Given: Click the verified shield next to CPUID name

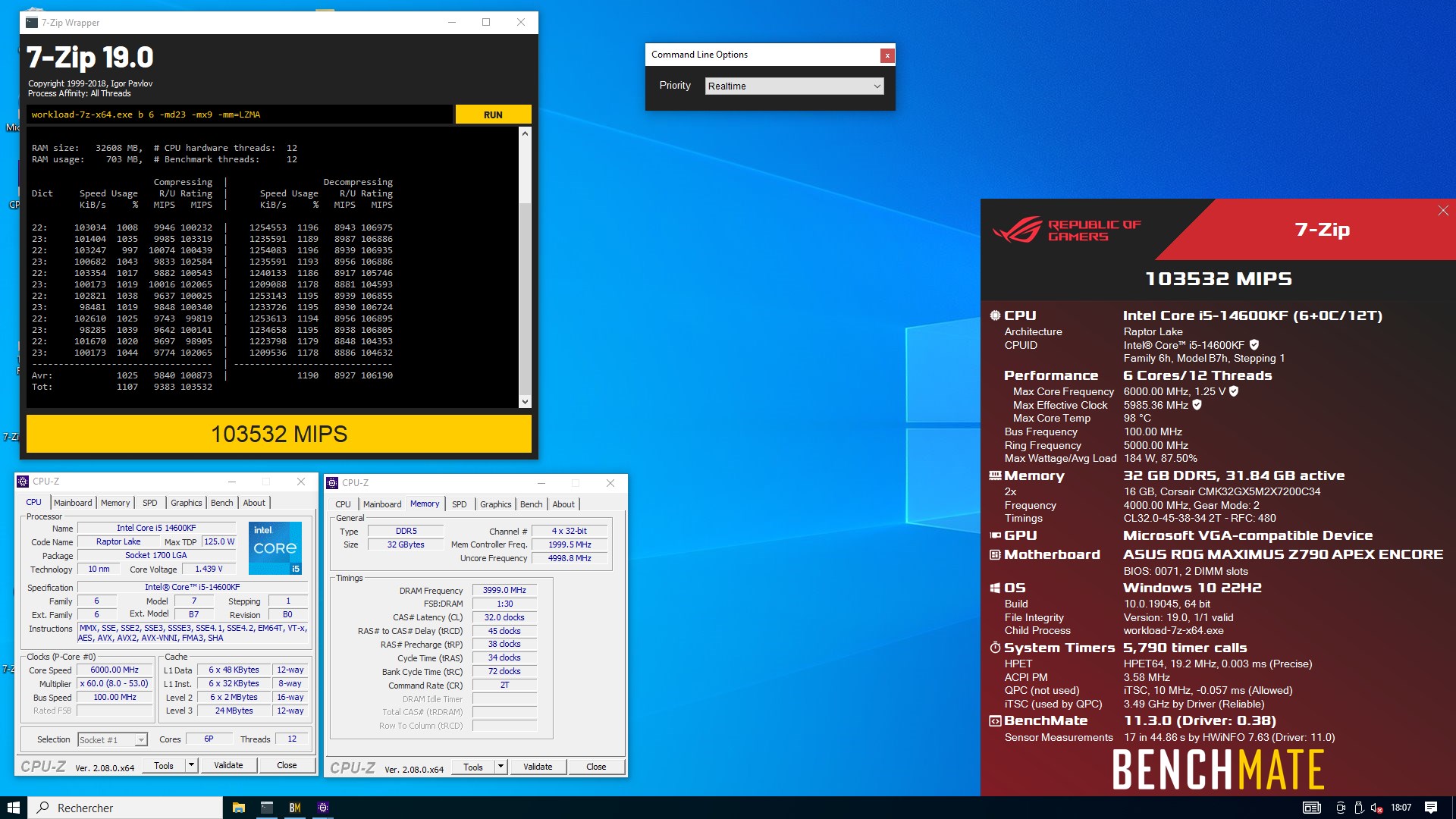Looking at the screenshot, I should coord(1254,344).
